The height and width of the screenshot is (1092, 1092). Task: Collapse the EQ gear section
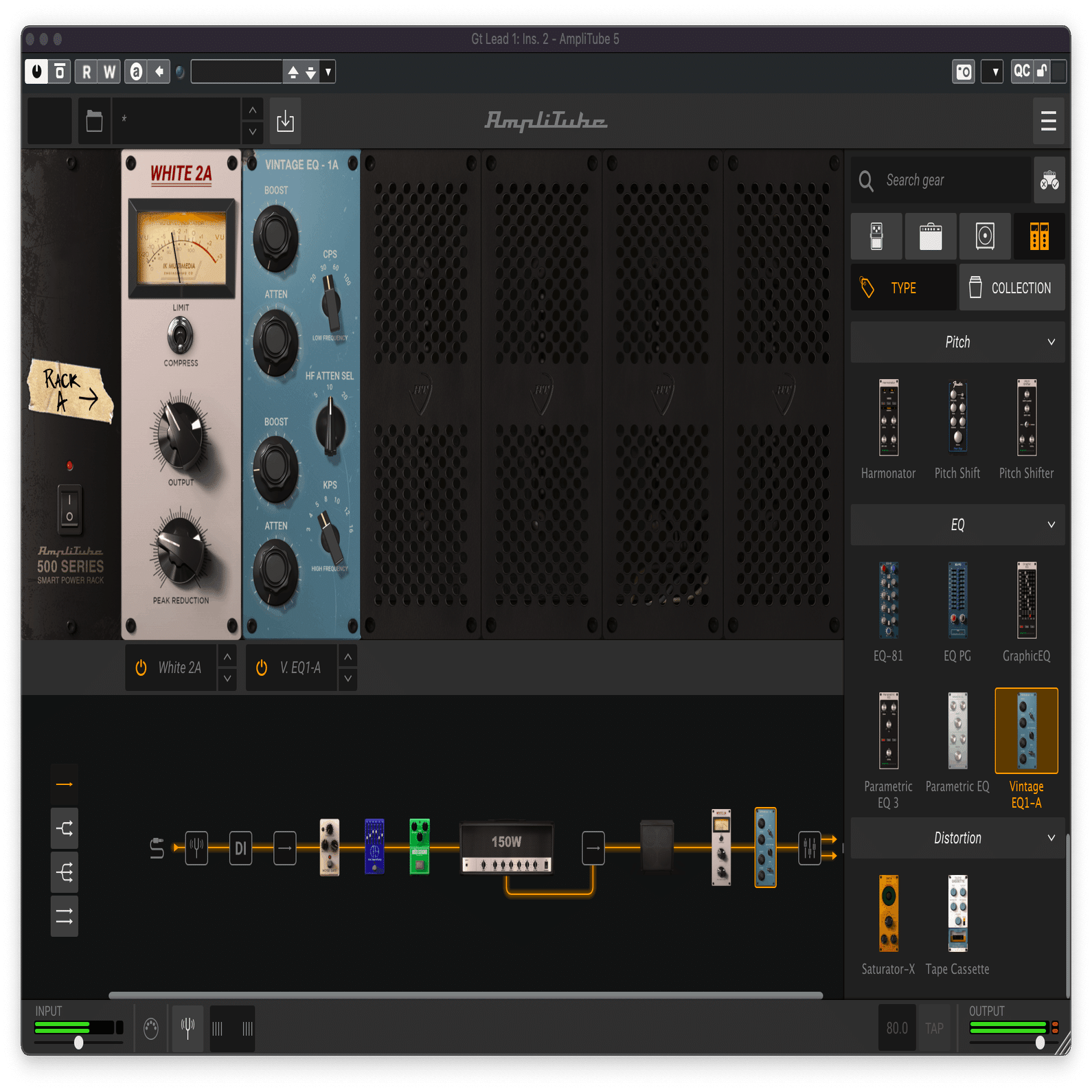[x=957, y=525]
